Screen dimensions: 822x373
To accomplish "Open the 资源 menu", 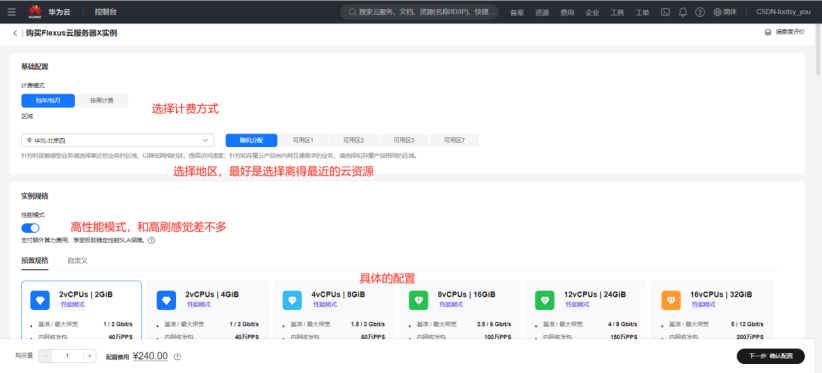I will click(542, 13).
